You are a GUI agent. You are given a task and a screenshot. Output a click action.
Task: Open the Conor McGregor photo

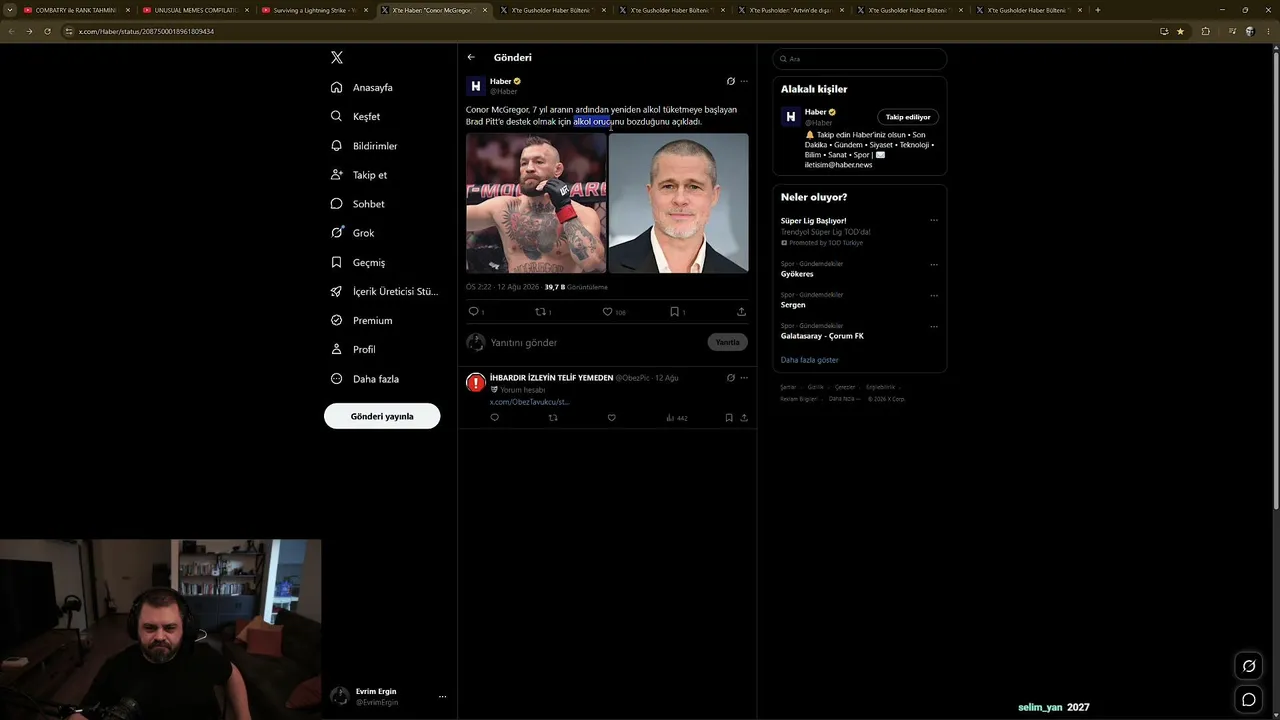pos(536,203)
